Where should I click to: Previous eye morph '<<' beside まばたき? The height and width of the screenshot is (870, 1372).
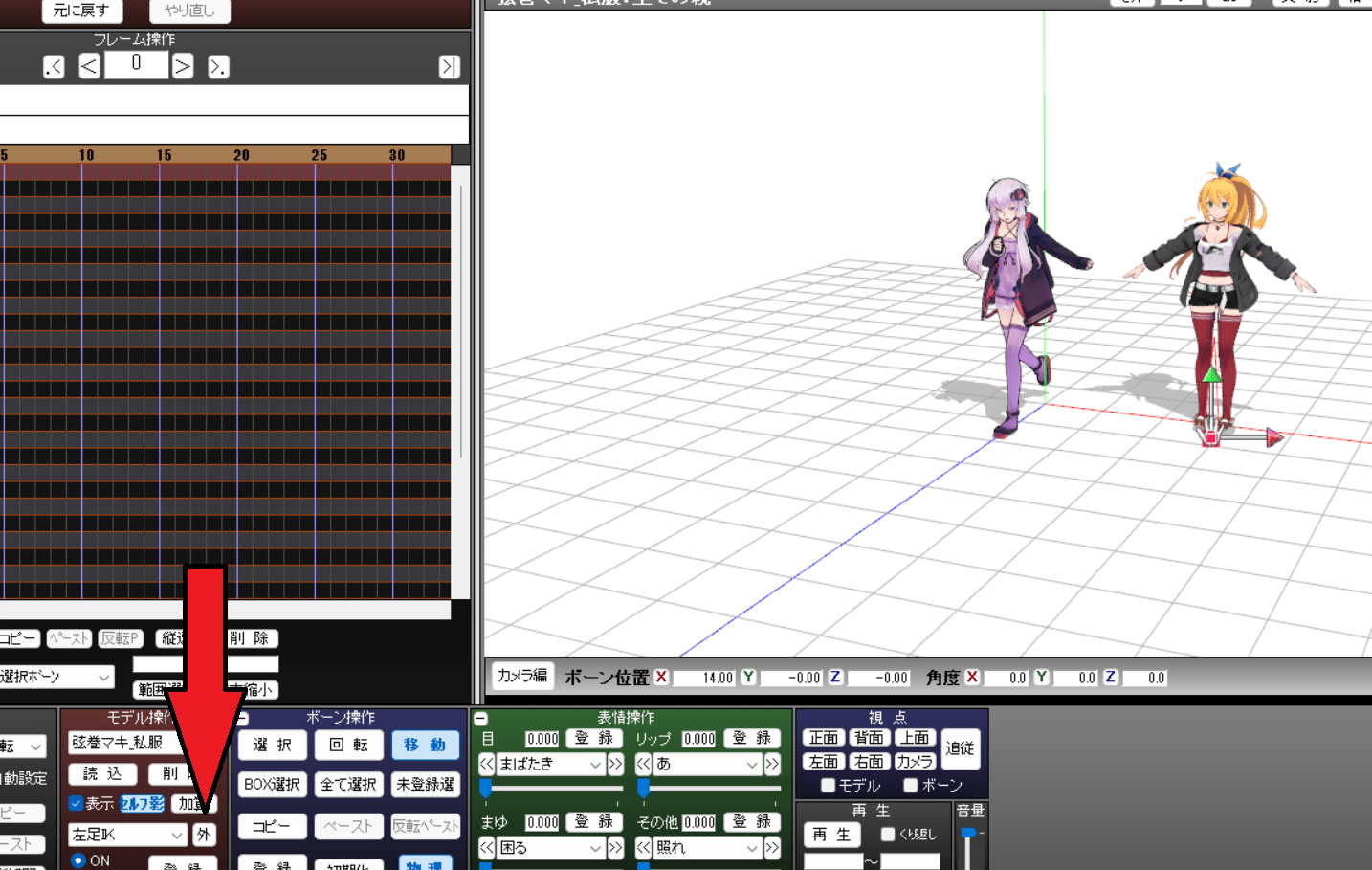click(487, 764)
